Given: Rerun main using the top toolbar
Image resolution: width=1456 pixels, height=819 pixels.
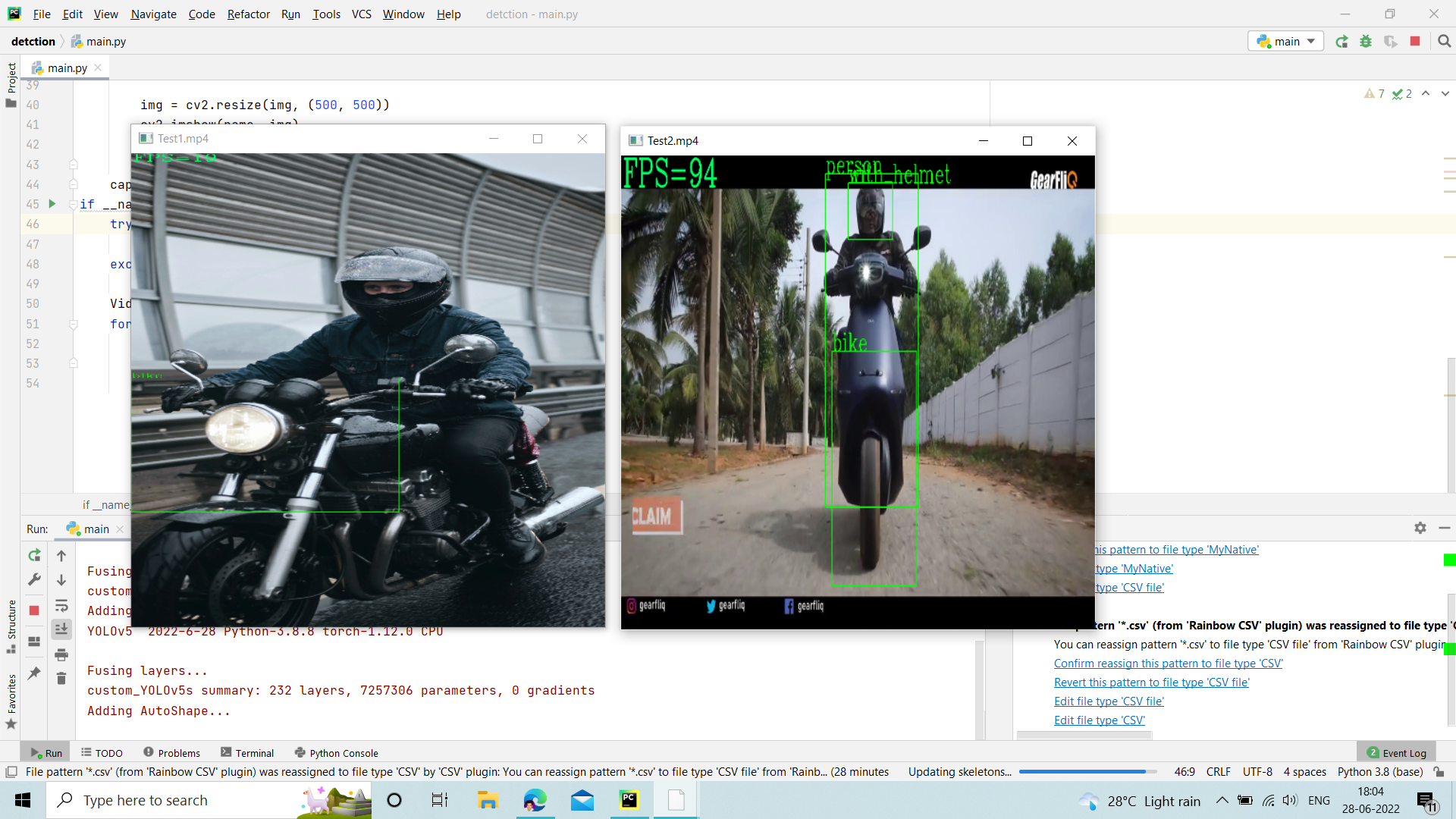Looking at the screenshot, I should tap(1341, 42).
